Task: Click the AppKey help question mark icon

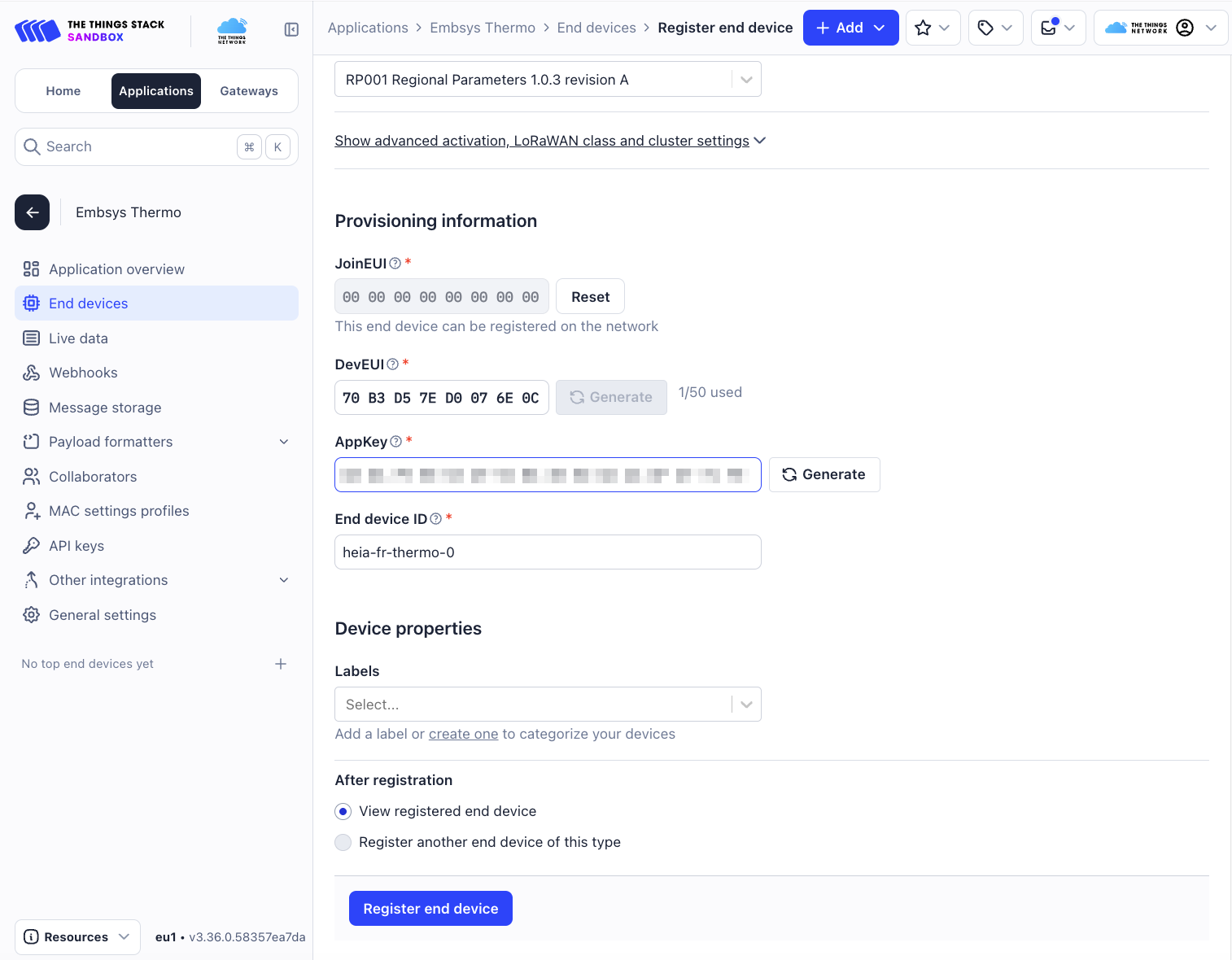Action: (396, 442)
